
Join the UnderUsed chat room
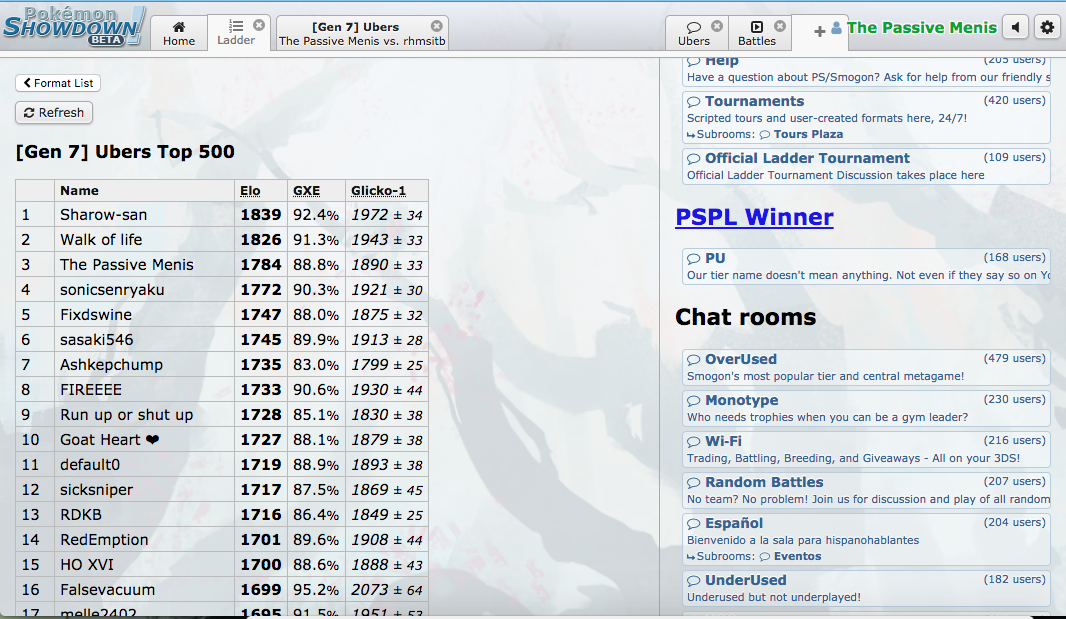pyautogui.click(x=866, y=588)
